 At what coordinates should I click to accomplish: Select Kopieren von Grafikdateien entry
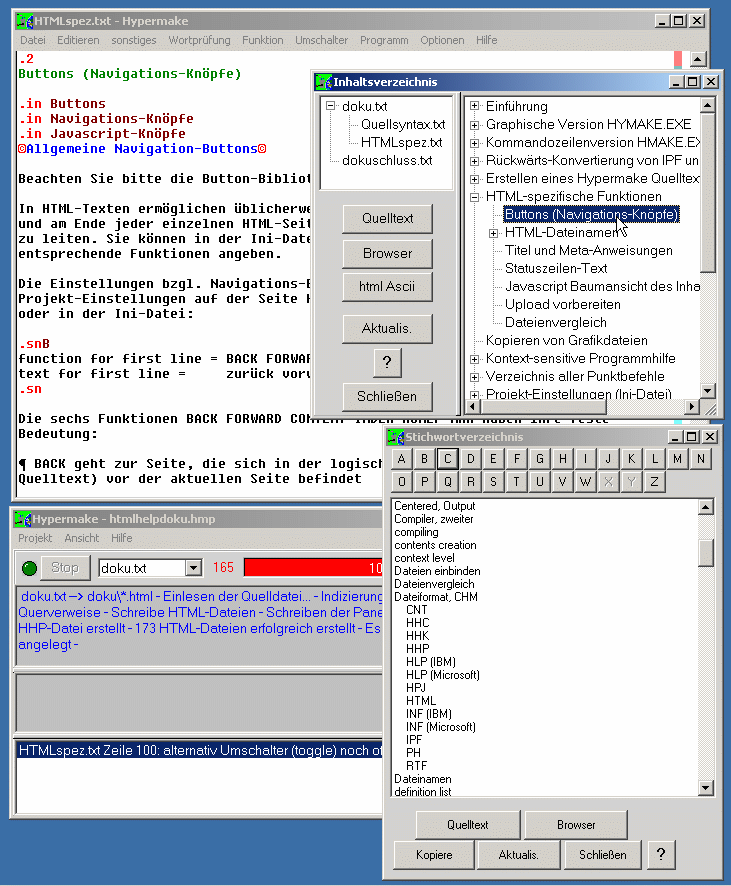click(567, 341)
